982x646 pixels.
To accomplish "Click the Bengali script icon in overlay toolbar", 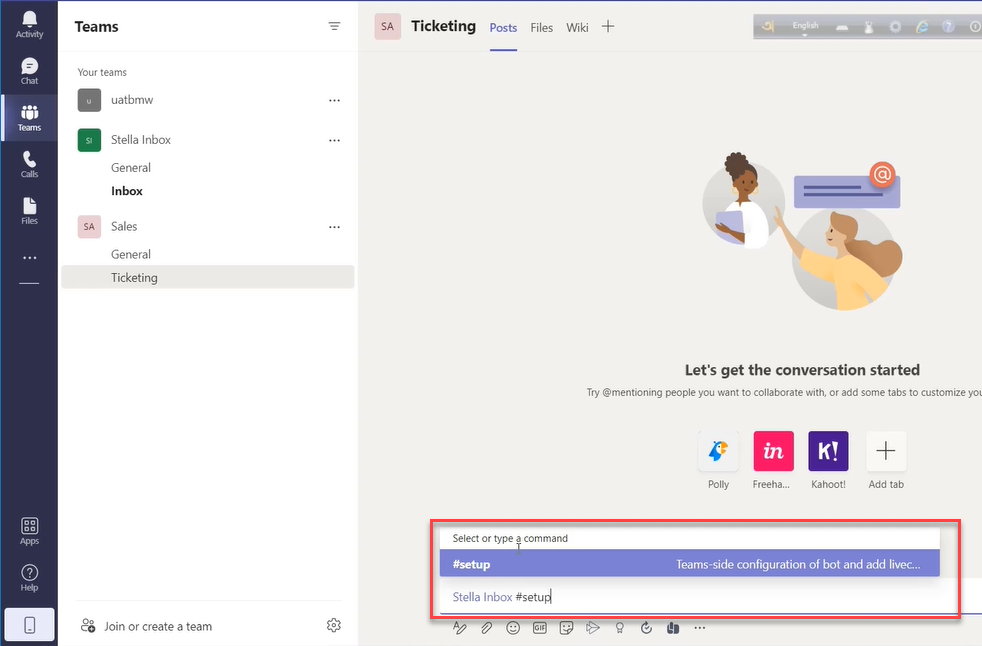I will pyautogui.click(x=768, y=26).
